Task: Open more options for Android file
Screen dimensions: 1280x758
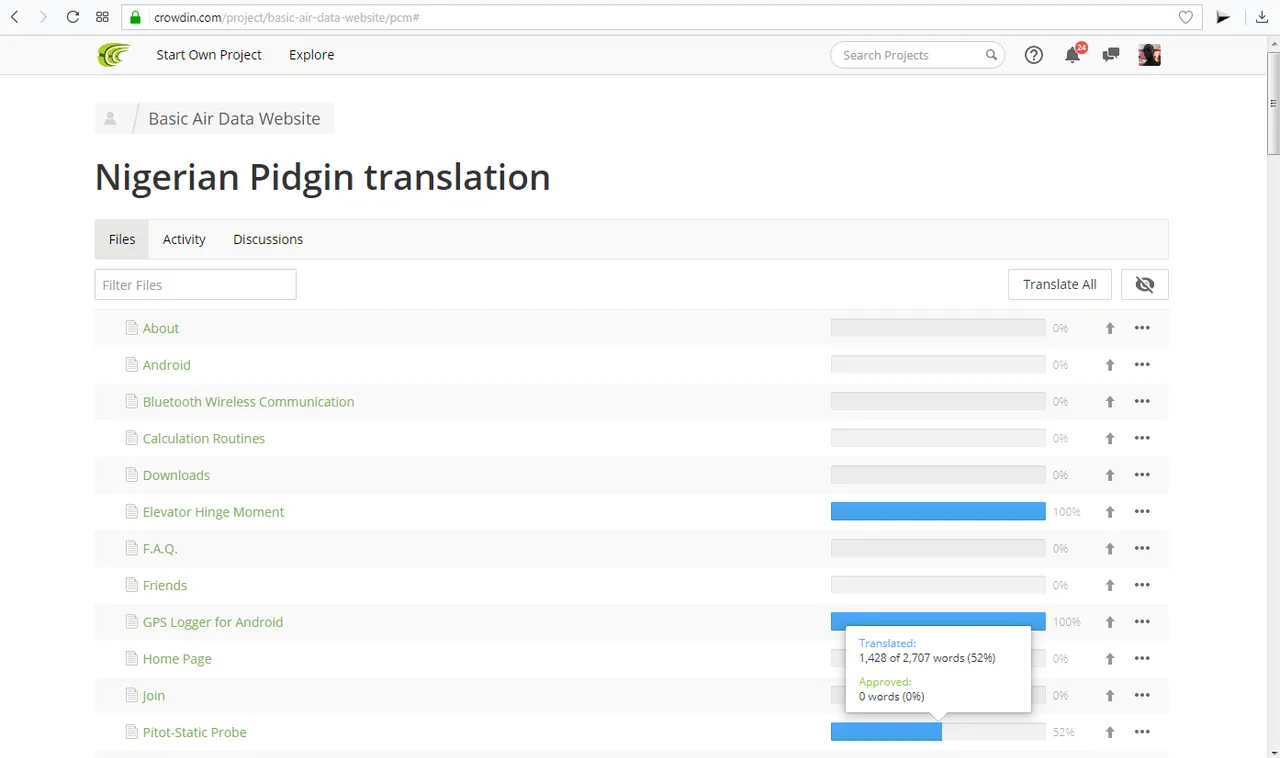Action: 1142,365
